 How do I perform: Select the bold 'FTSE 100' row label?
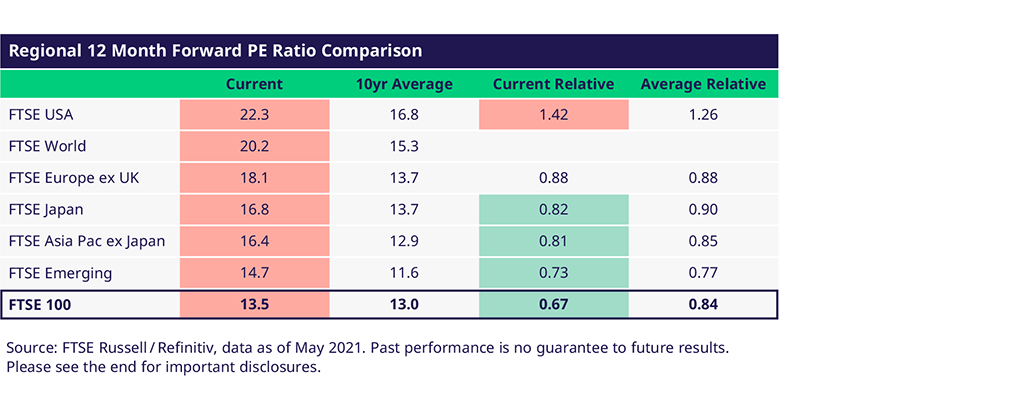(x=38, y=304)
